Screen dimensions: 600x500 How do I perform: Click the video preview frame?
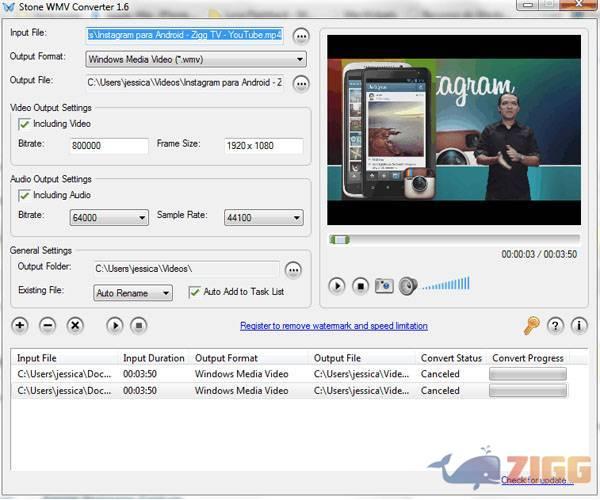pyautogui.click(x=454, y=130)
